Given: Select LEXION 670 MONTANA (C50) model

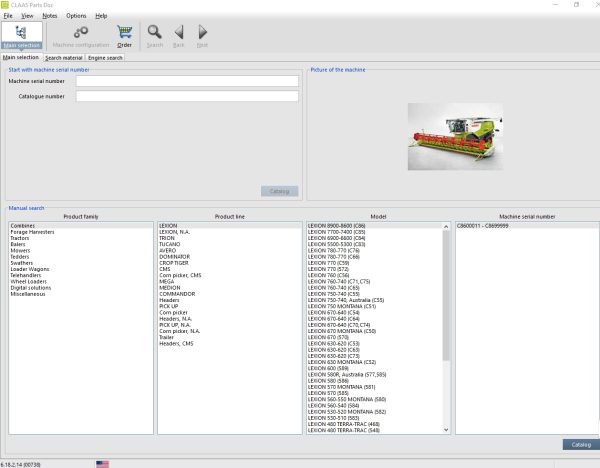Looking at the screenshot, I should pyautogui.click(x=375, y=331).
